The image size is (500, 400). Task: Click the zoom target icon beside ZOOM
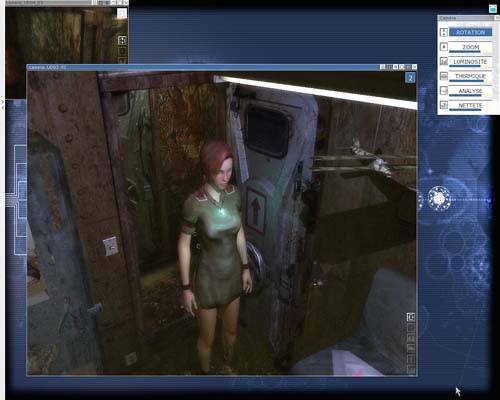click(x=444, y=47)
